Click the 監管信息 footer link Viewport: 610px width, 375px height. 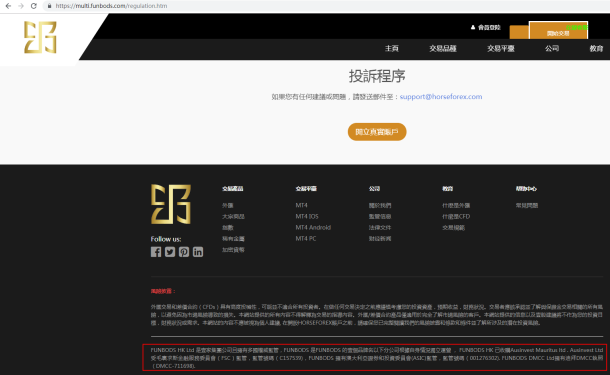click(380, 216)
